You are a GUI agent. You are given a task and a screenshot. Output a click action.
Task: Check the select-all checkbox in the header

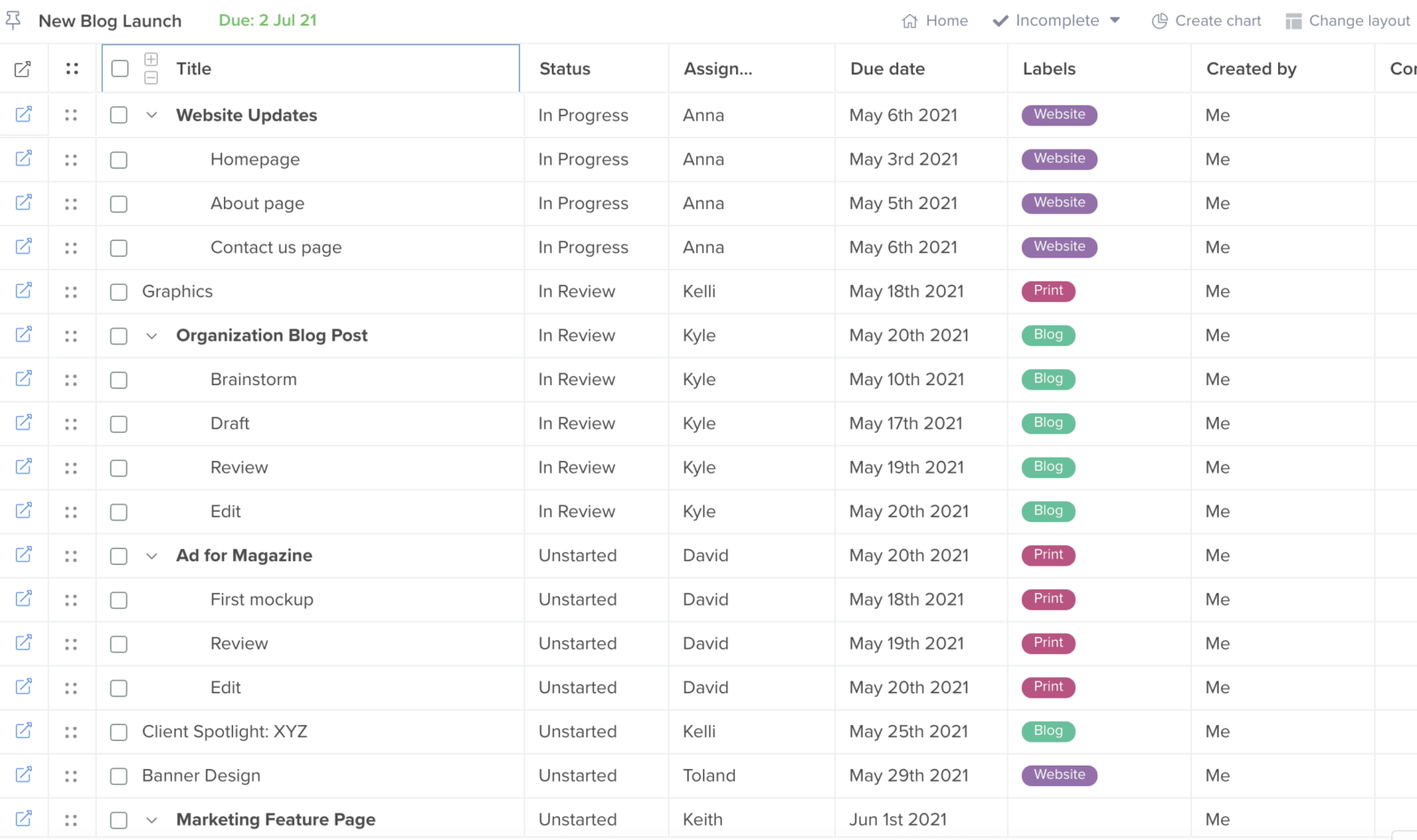(x=119, y=68)
